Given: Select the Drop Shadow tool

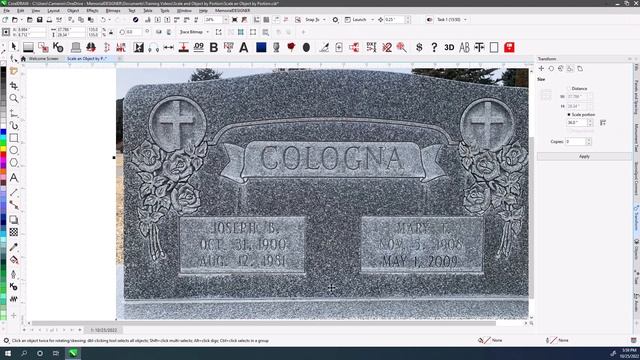Looking at the screenshot, I should (14, 220).
